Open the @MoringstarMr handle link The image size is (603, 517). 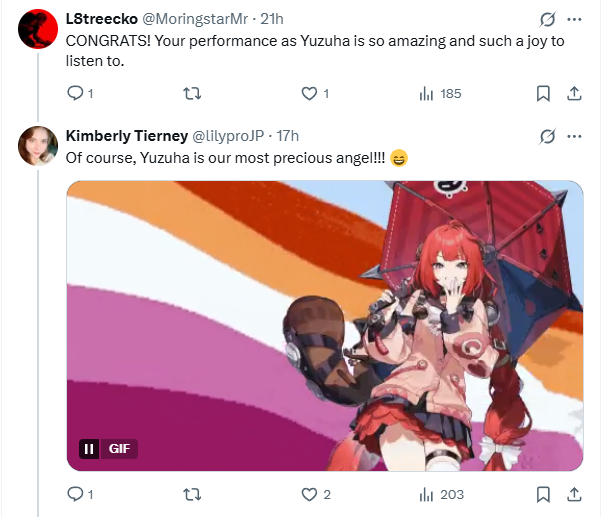195,19
